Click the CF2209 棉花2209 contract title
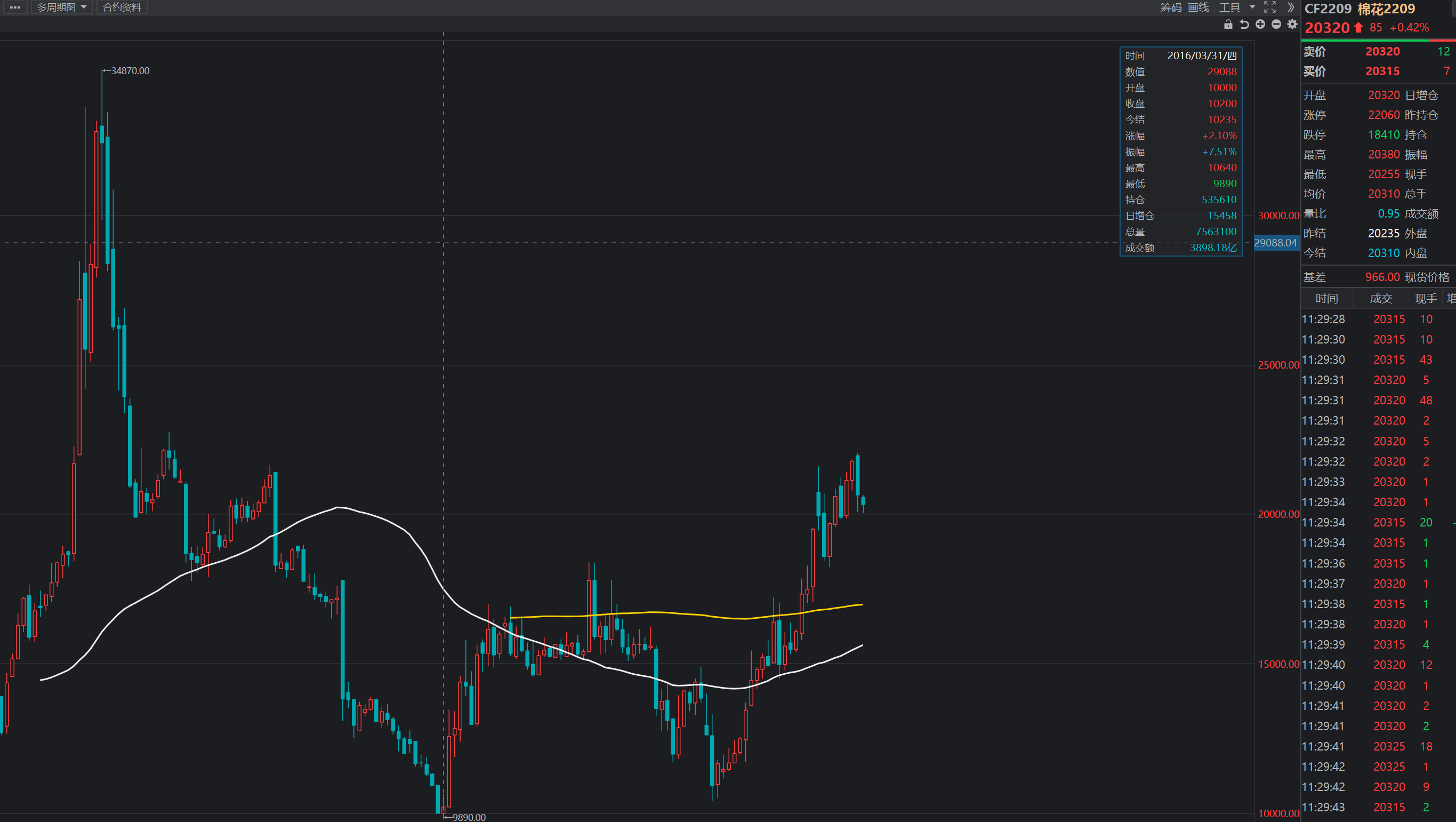Viewport: 1456px width, 822px height. pyautogui.click(x=1360, y=9)
